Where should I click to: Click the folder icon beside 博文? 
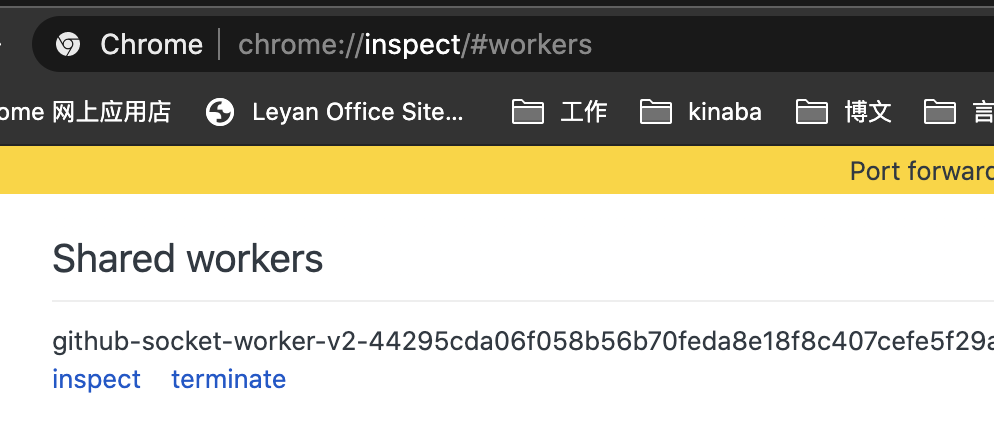pos(811,112)
